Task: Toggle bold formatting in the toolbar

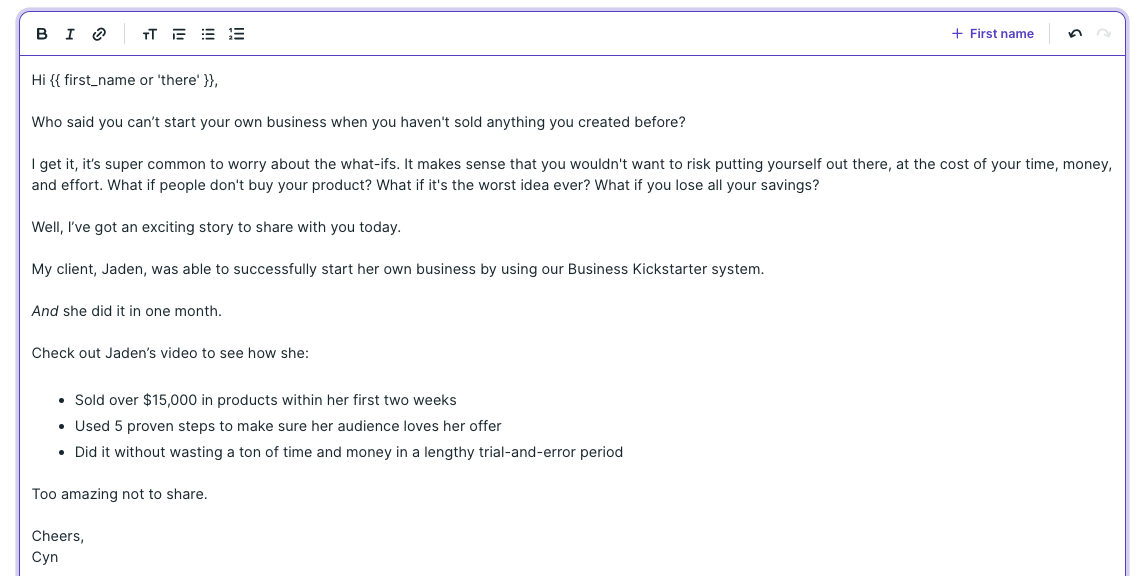Action: pyautogui.click(x=41, y=33)
